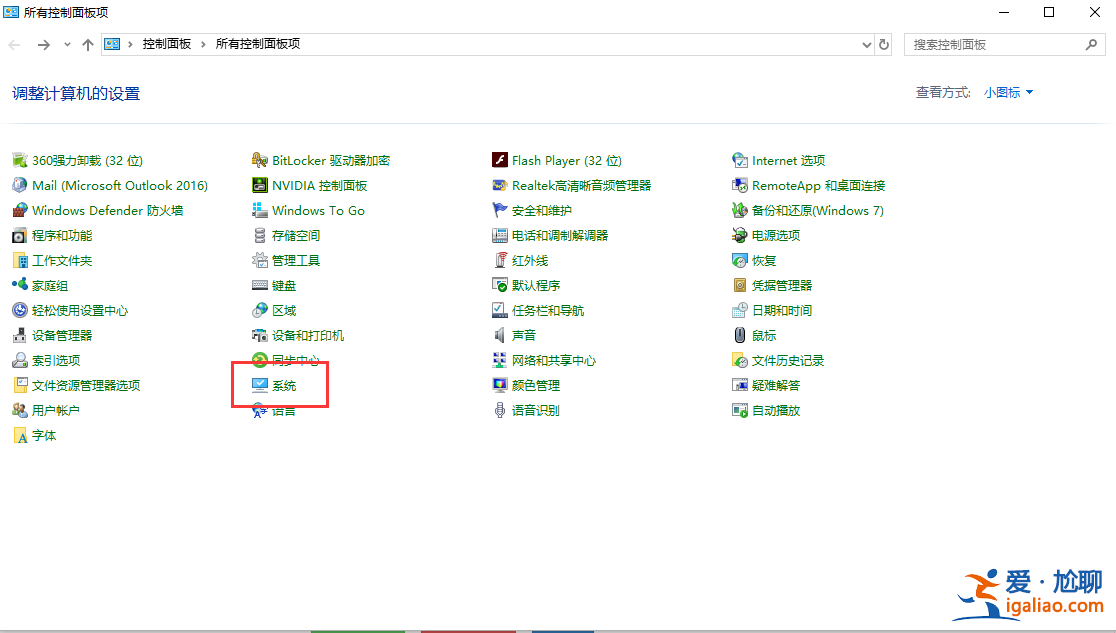1116x633 pixels.
Task: Open 设备管理器 (Device Manager)
Action: 62,335
